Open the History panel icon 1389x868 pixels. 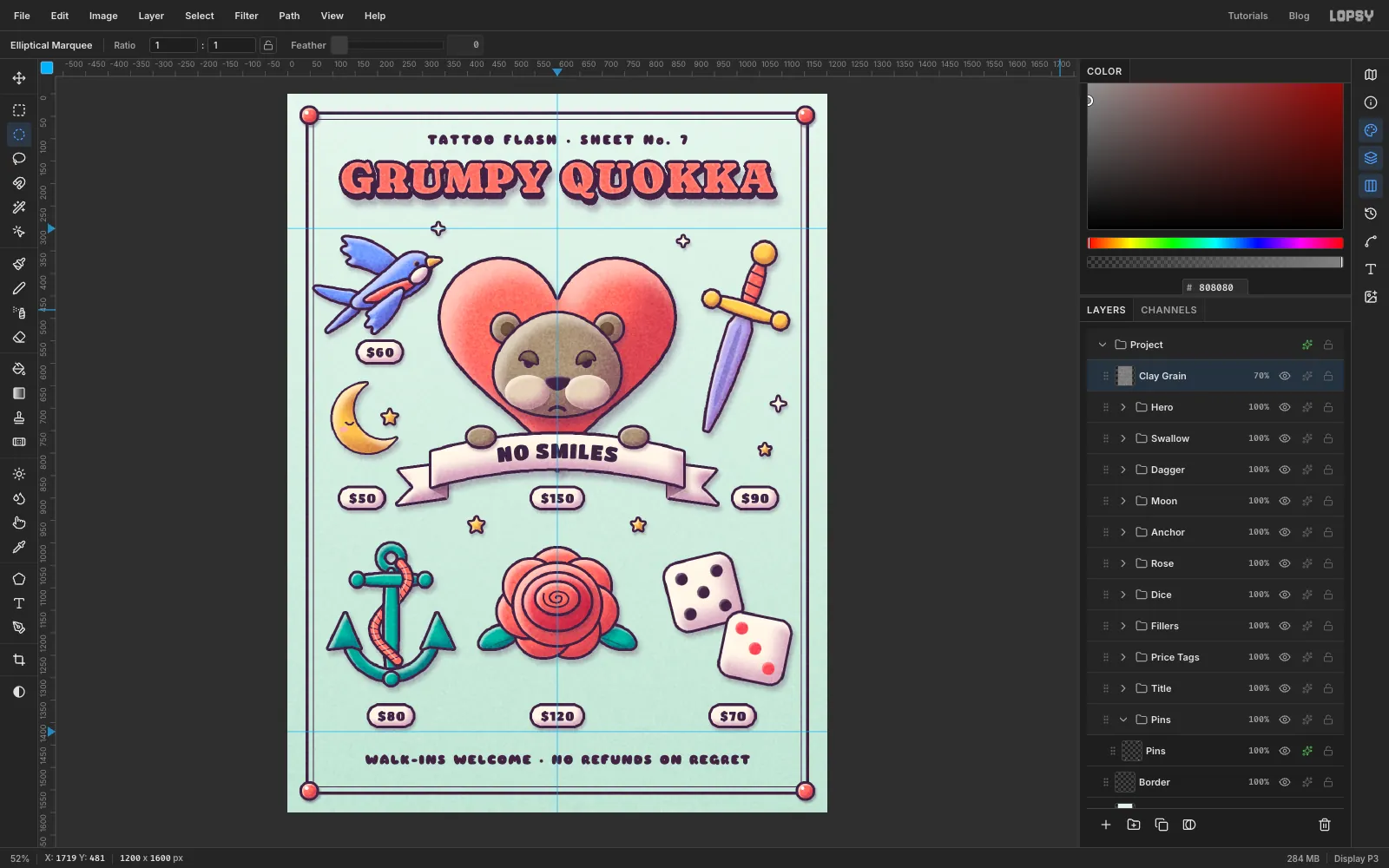1371,214
